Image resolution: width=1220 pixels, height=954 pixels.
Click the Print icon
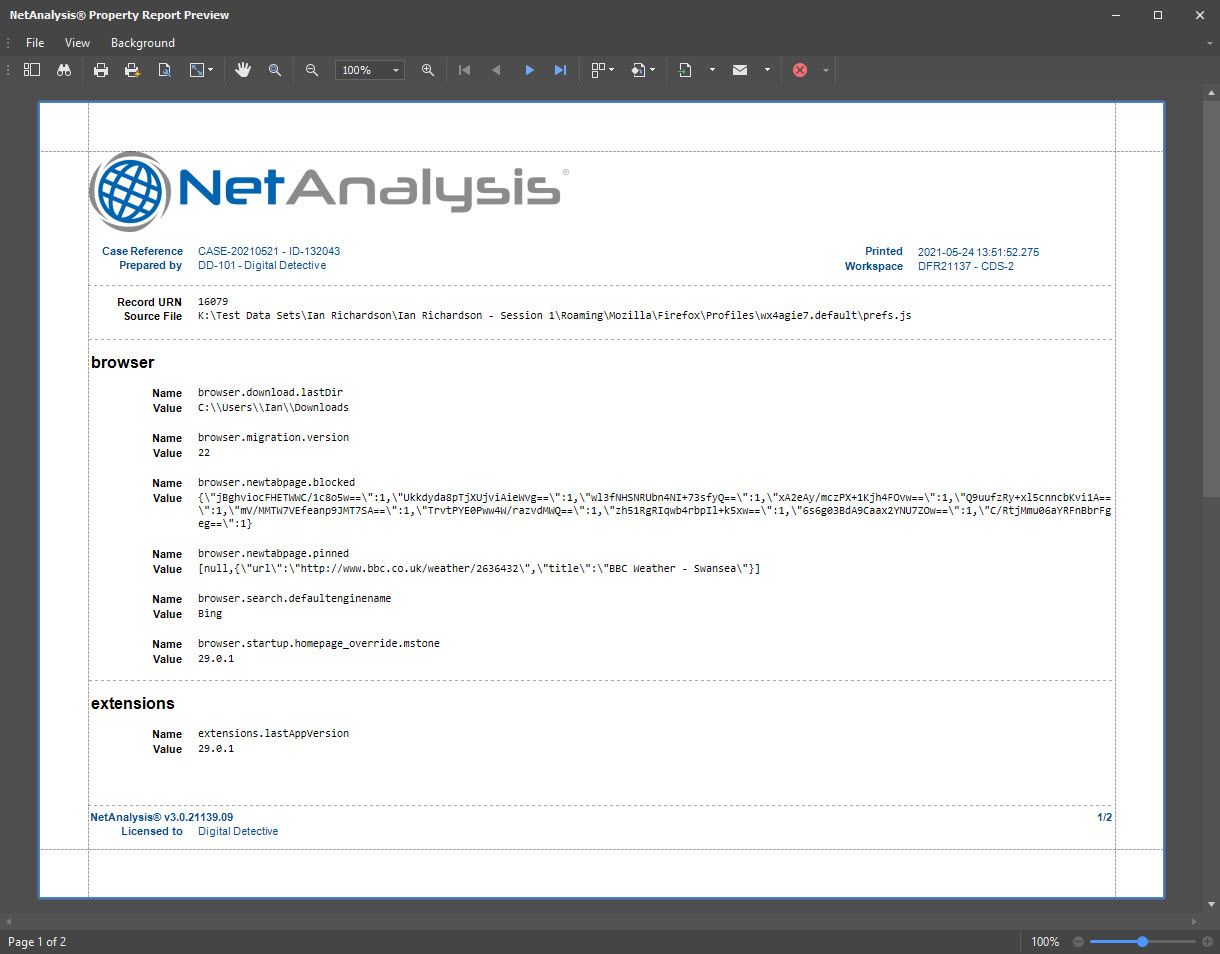click(x=101, y=70)
